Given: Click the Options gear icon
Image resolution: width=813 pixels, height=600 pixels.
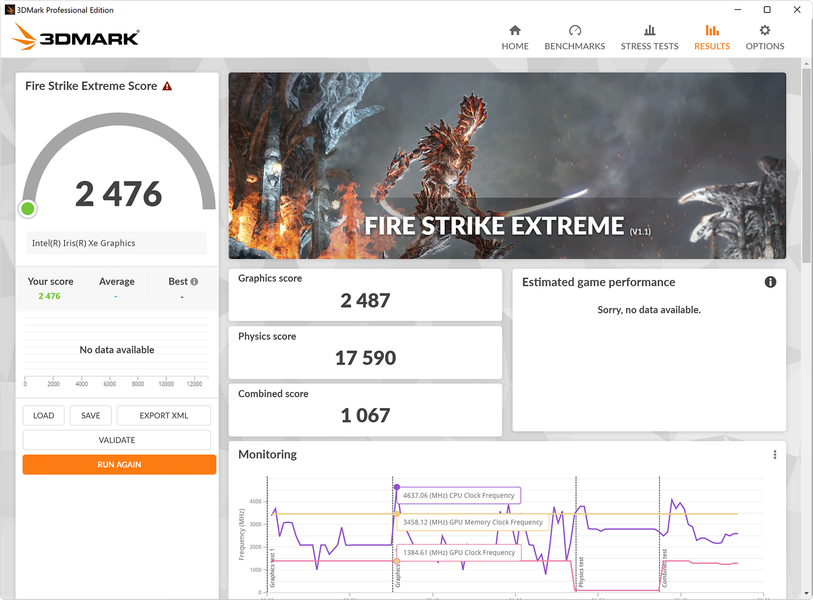Looking at the screenshot, I should (765, 30).
